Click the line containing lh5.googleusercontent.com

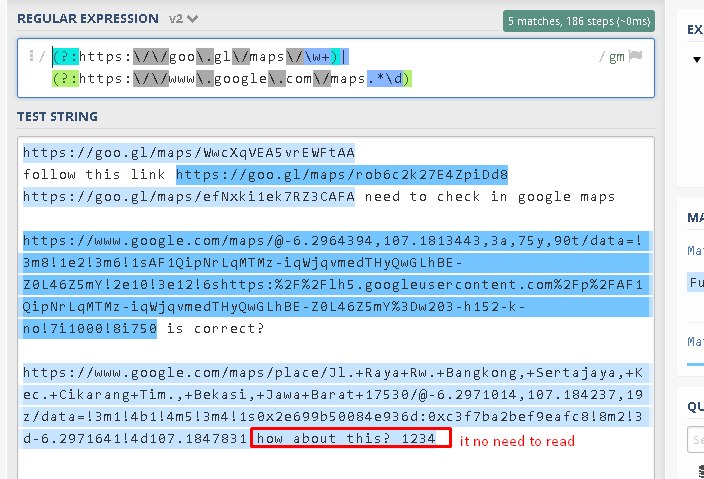coord(333,285)
